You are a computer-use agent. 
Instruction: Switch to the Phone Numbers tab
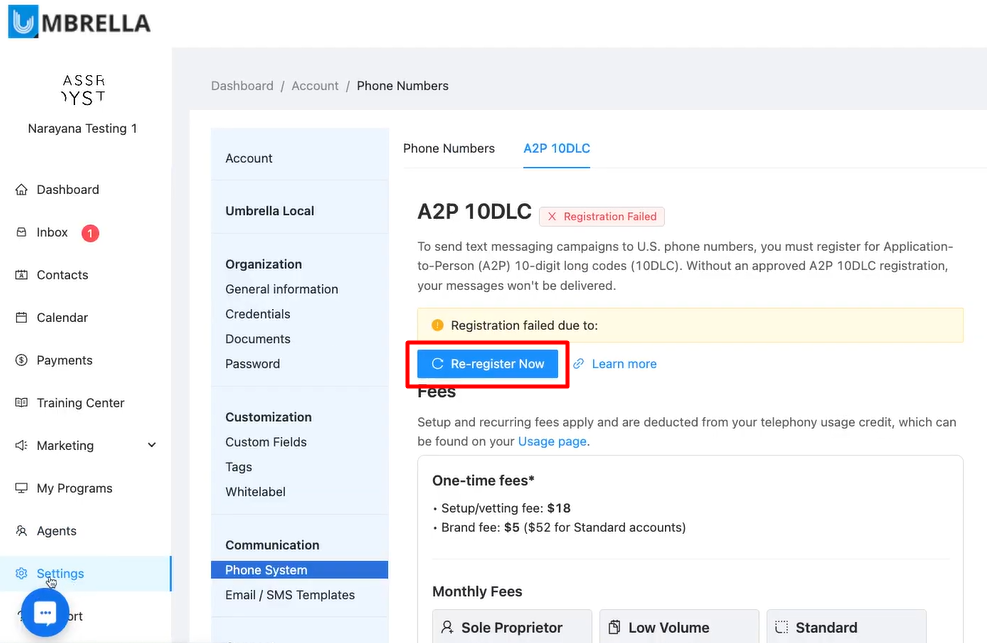pos(449,148)
